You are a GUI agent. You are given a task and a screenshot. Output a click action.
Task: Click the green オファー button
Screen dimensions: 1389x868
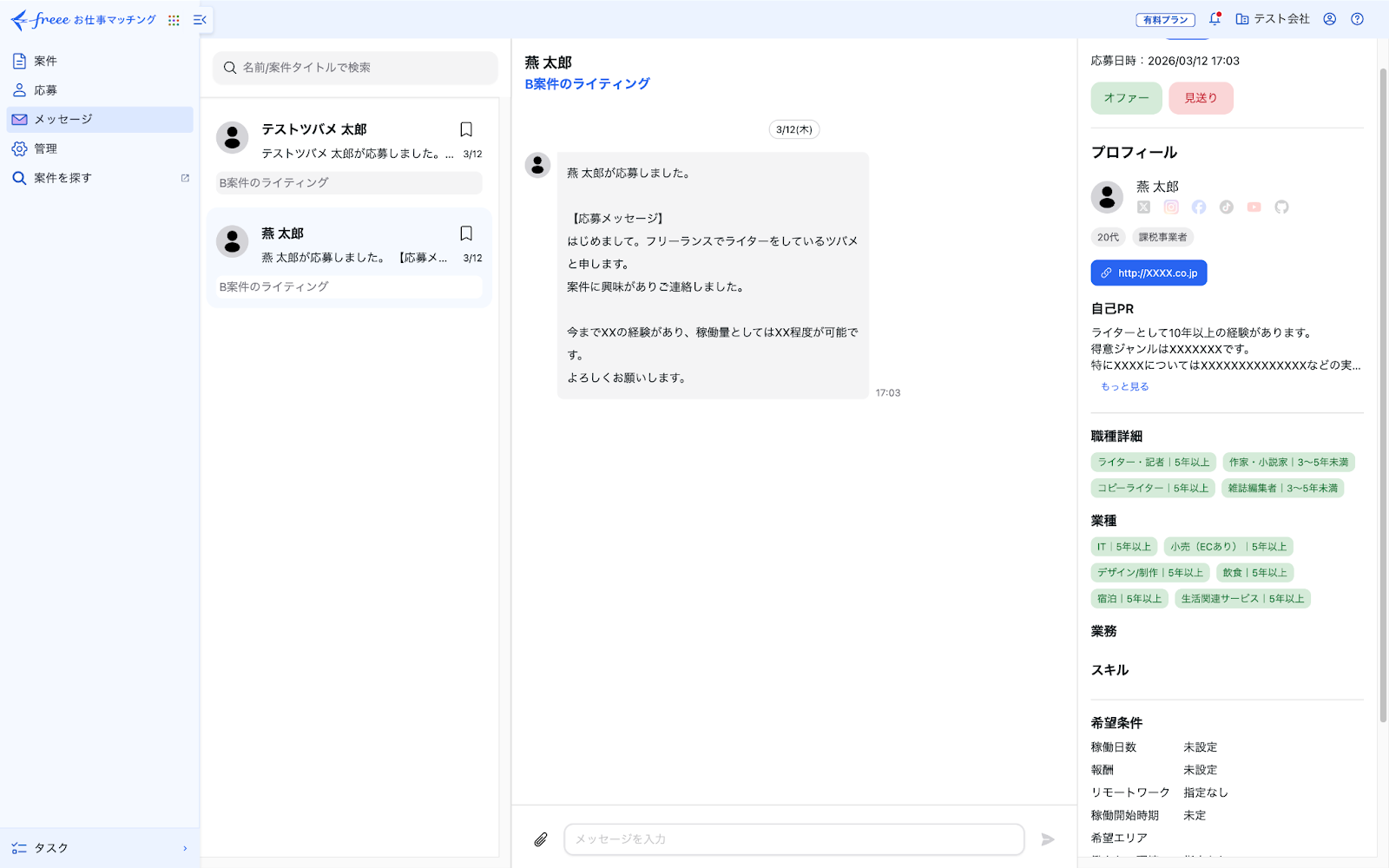point(1126,98)
